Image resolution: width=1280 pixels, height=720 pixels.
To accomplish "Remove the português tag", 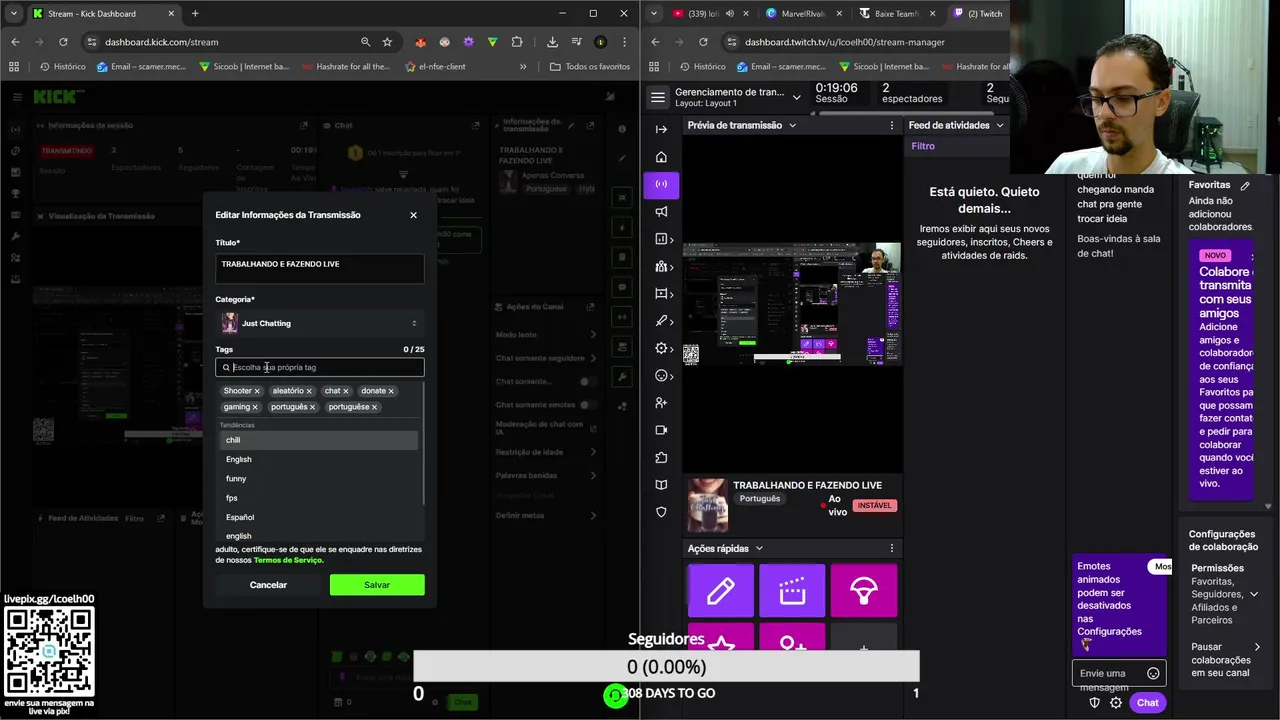I will coord(312,407).
